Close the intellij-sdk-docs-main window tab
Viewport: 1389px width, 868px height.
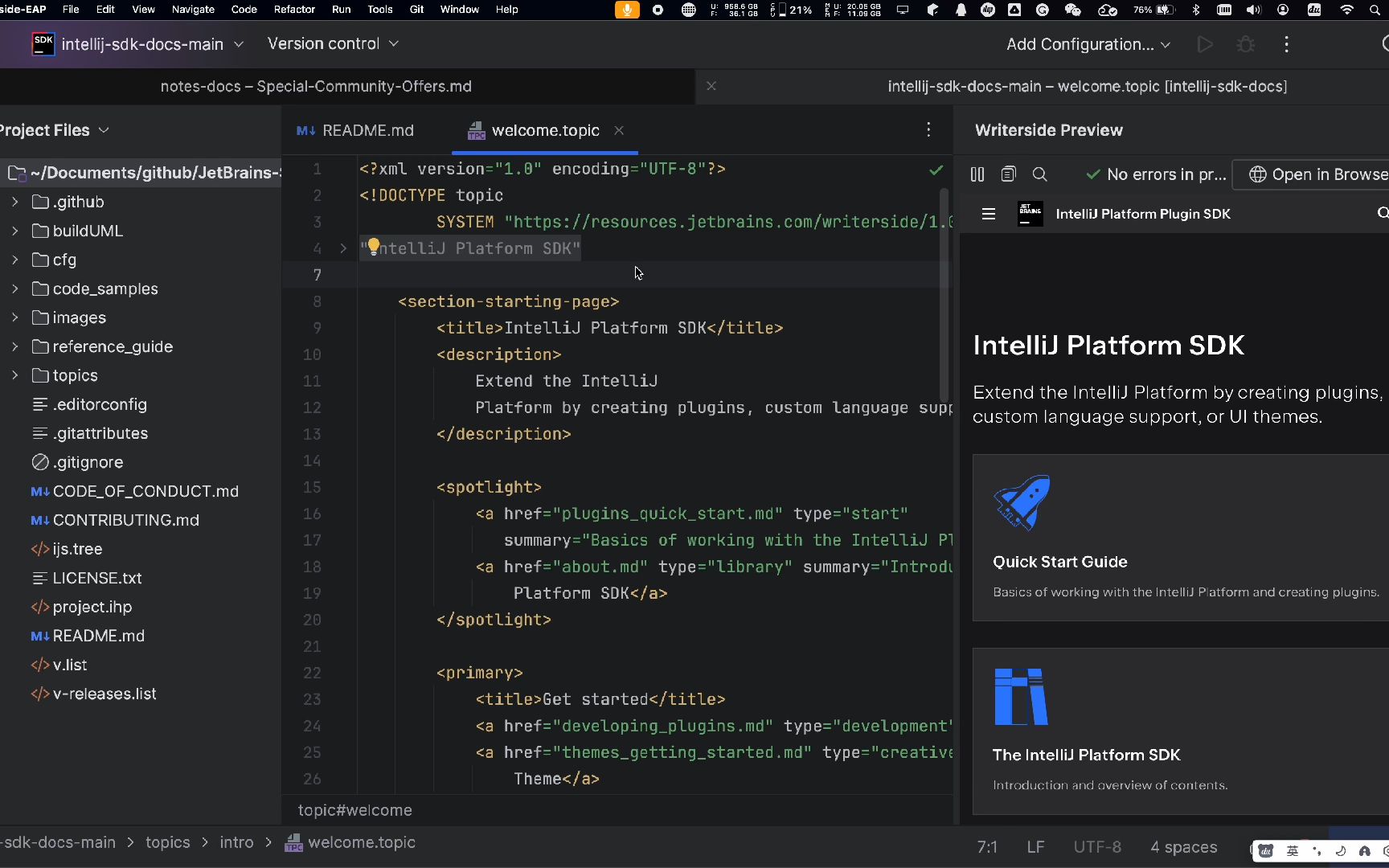click(711, 86)
